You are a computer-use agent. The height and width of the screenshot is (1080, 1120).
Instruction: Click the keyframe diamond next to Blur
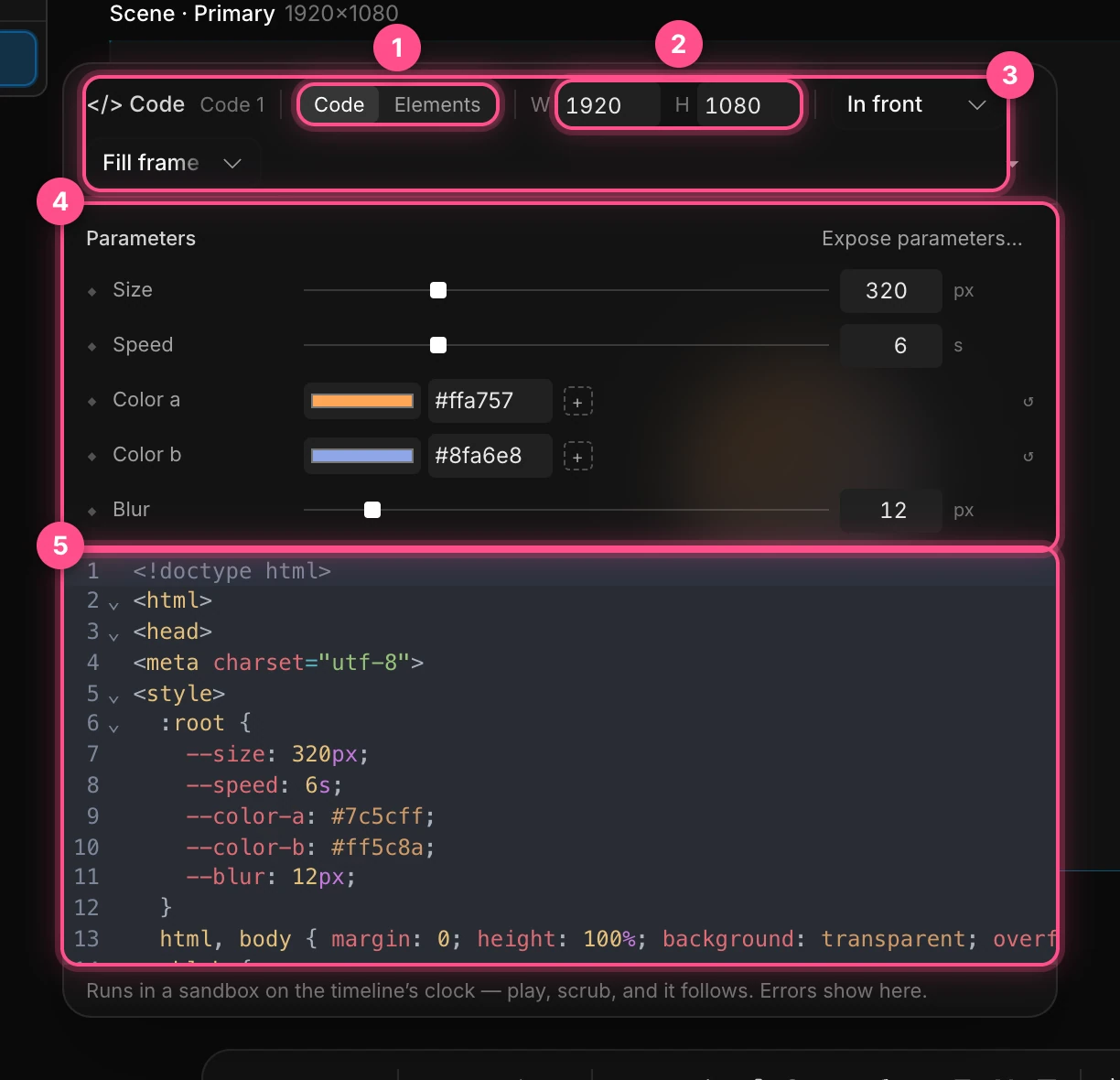(x=92, y=511)
